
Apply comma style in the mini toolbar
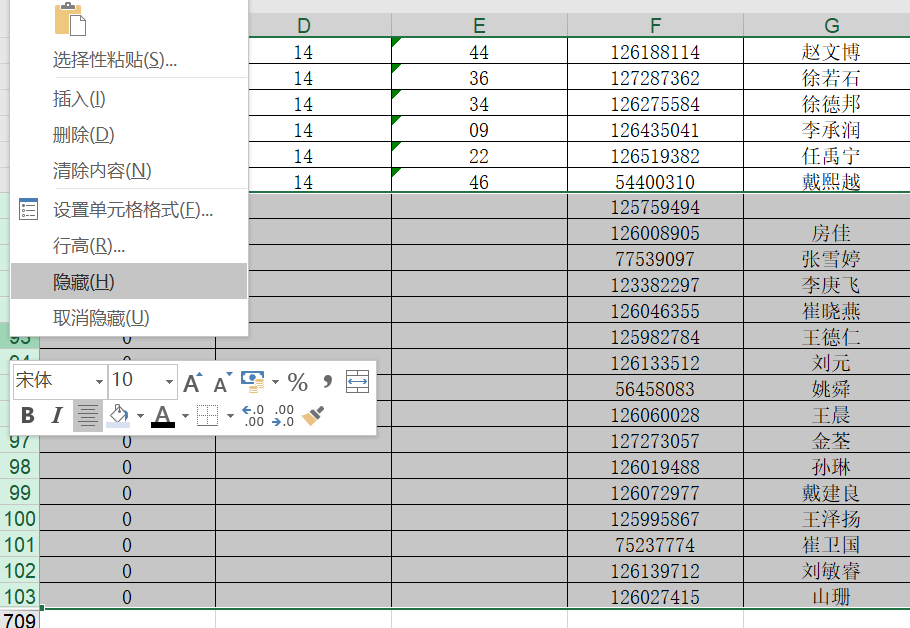pos(327,381)
